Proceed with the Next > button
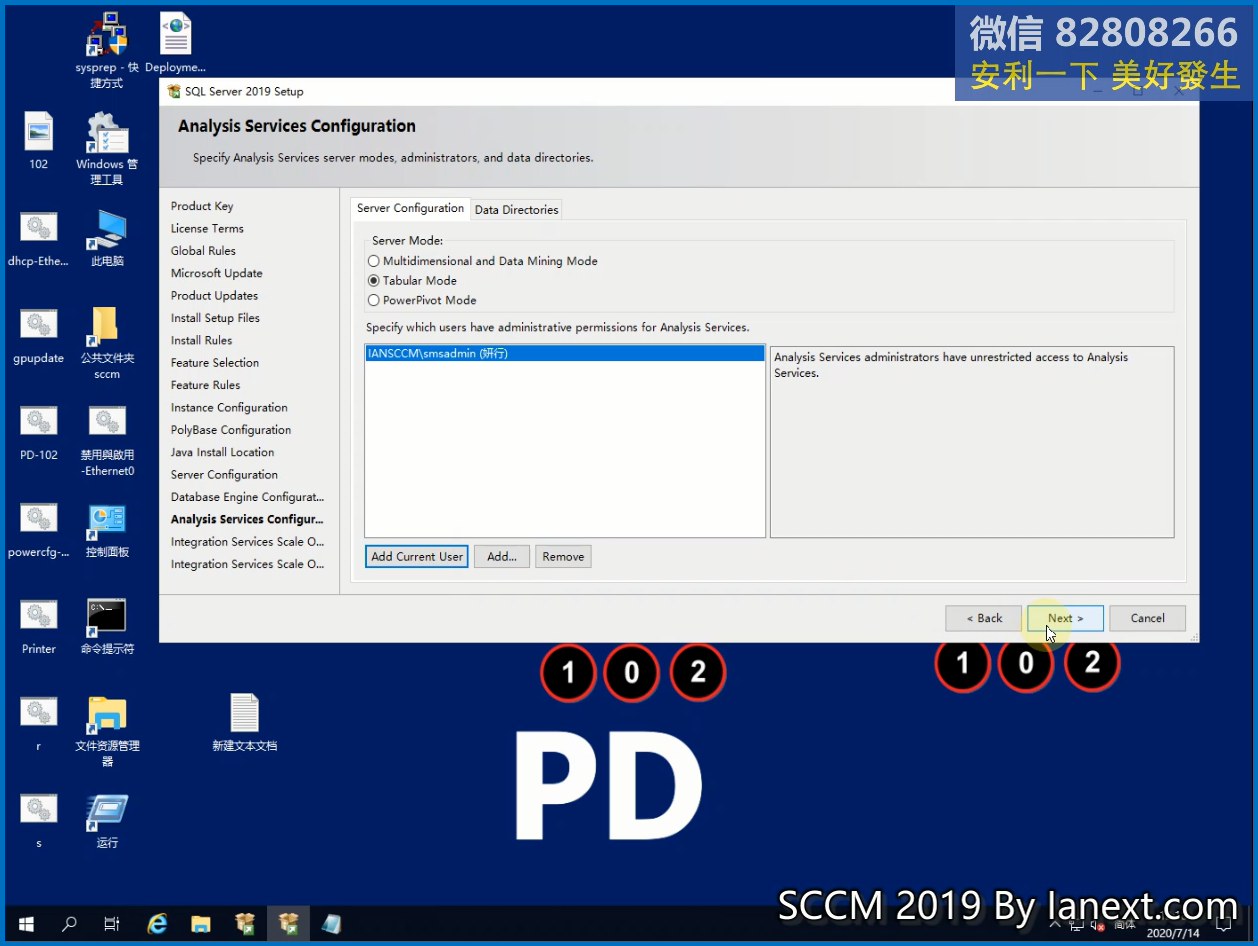Viewport: 1258px width, 946px height. 1065,618
